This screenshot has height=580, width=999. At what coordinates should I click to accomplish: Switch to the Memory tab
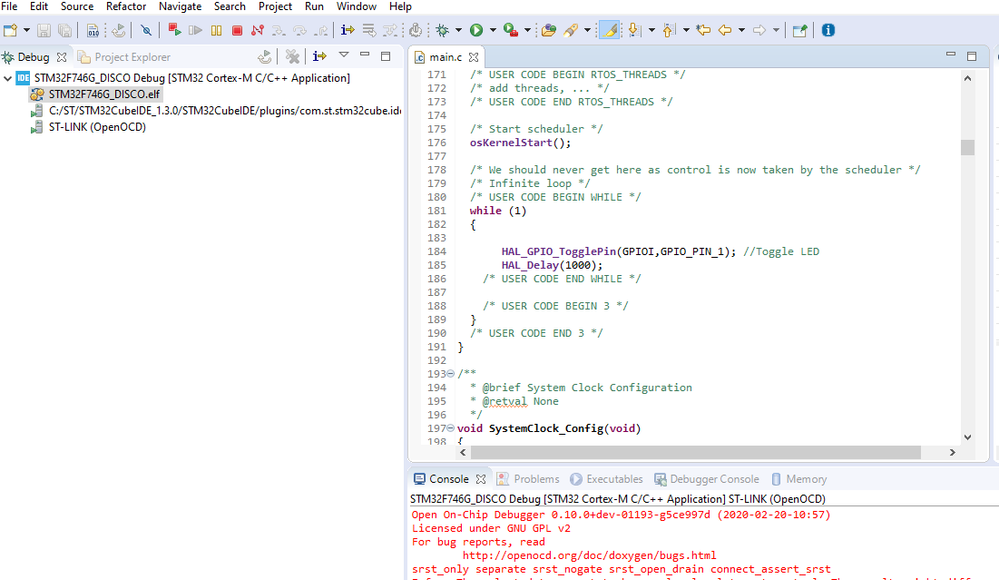pyautogui.click(x=799, y=479)
